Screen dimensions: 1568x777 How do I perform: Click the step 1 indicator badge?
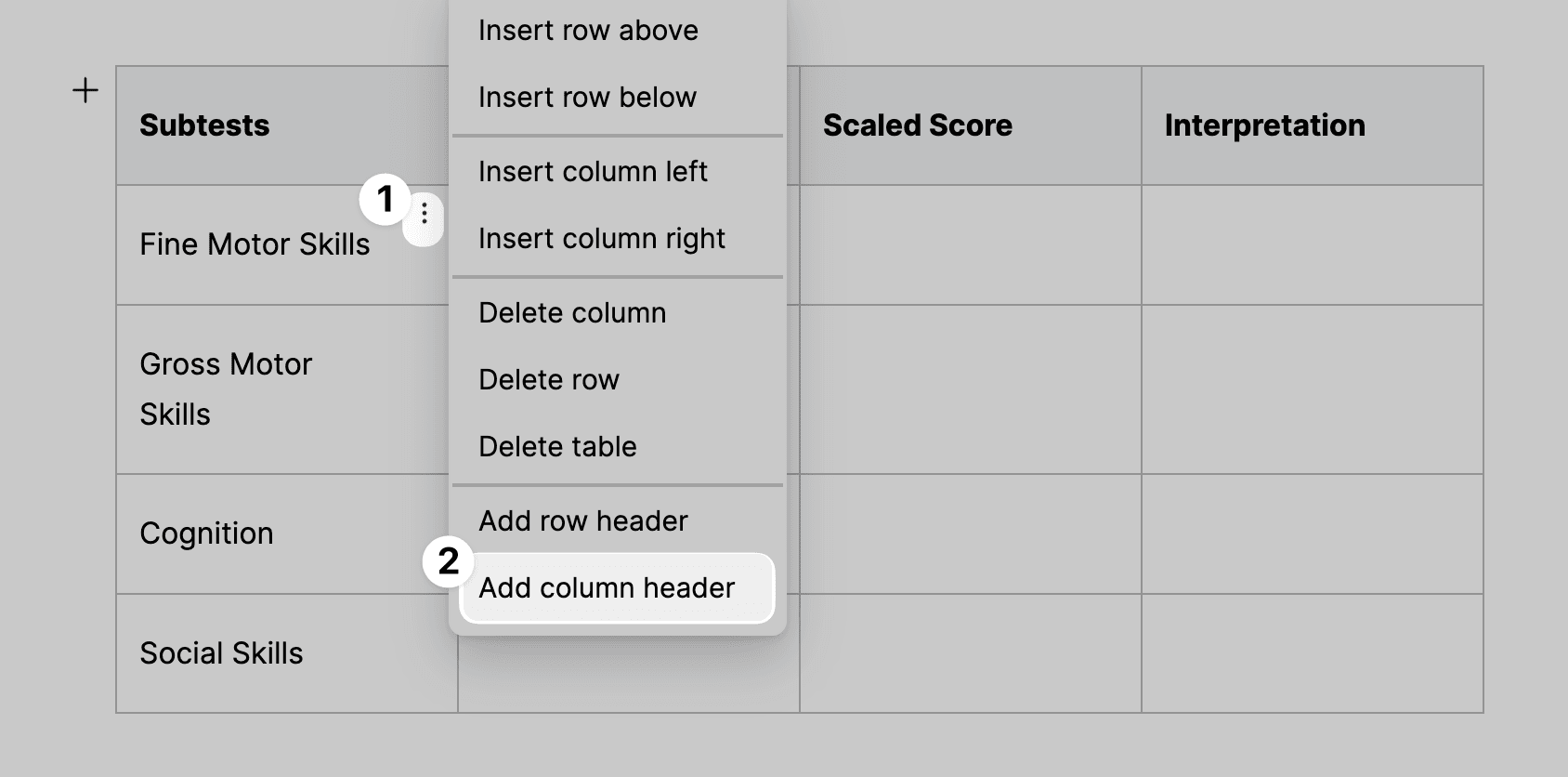pyautogui.click(x=385, y=198)
